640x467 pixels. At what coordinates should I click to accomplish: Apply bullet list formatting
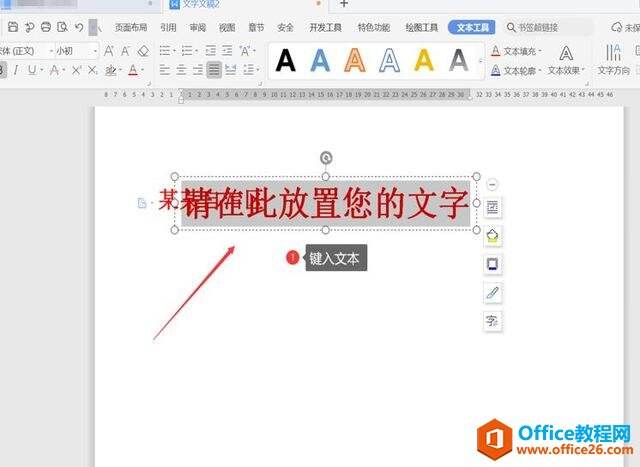click(164, 51)
